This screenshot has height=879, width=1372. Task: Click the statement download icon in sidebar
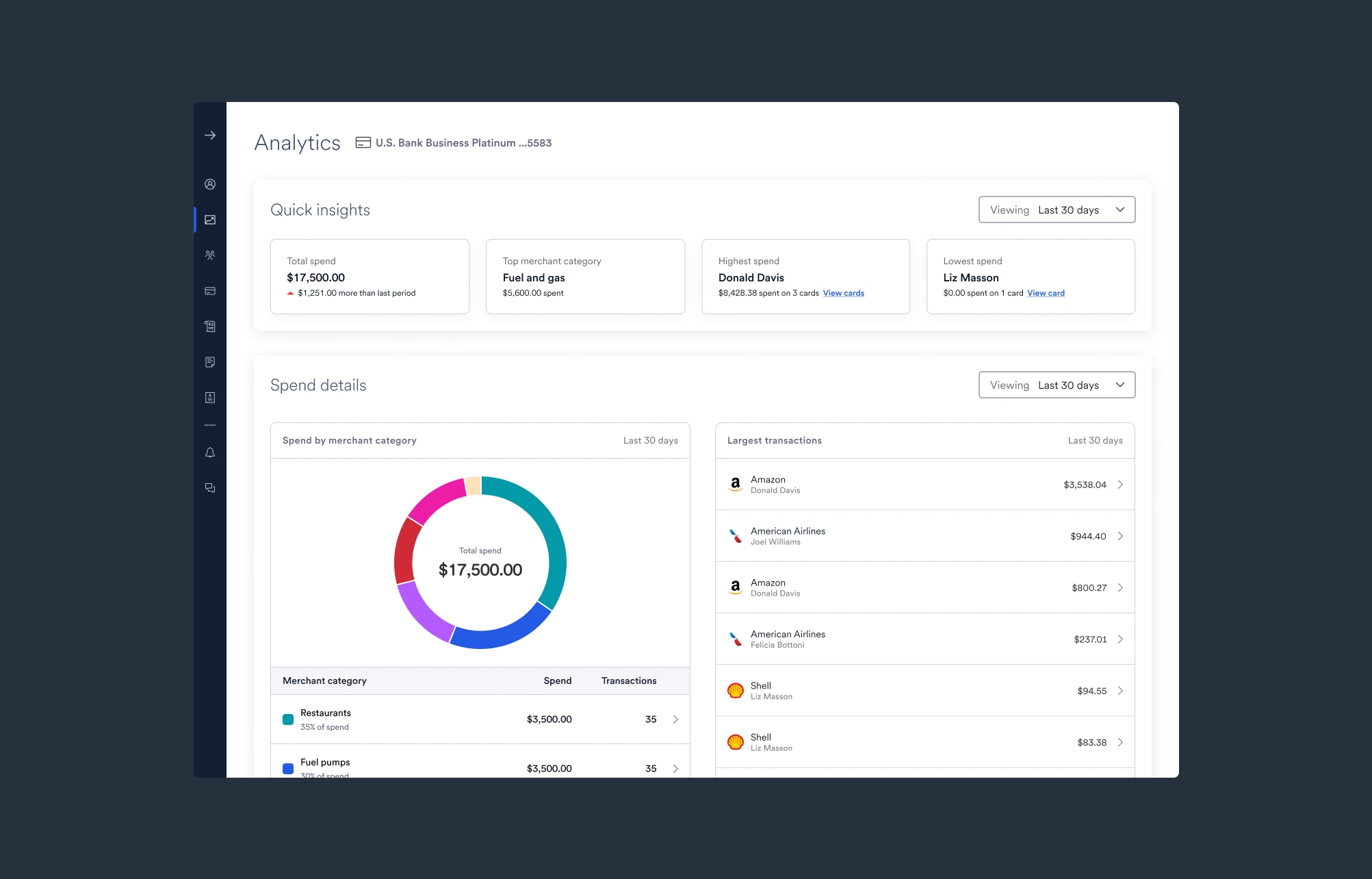point(210,398)
